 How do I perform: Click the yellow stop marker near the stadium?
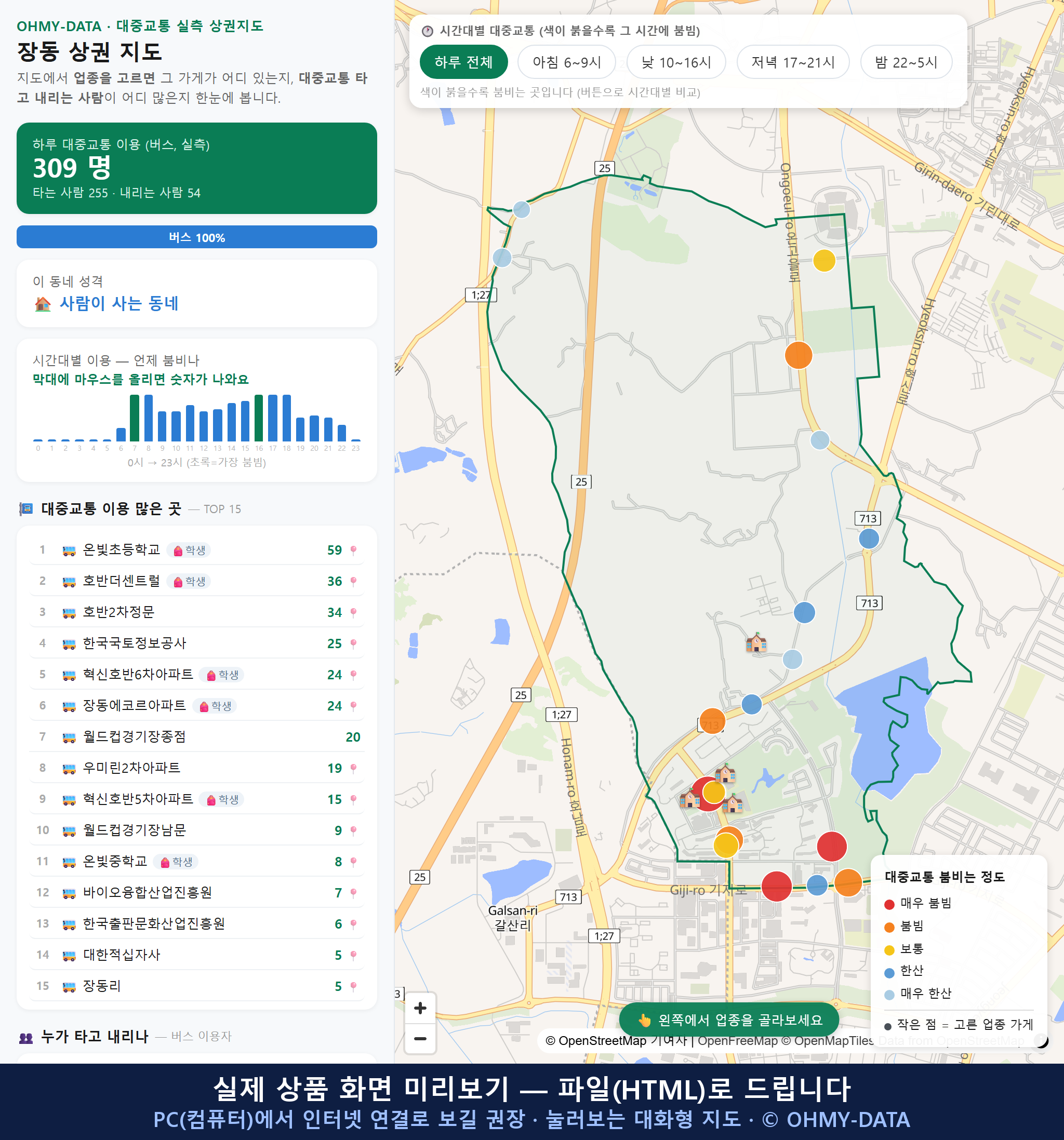[823, 260]
